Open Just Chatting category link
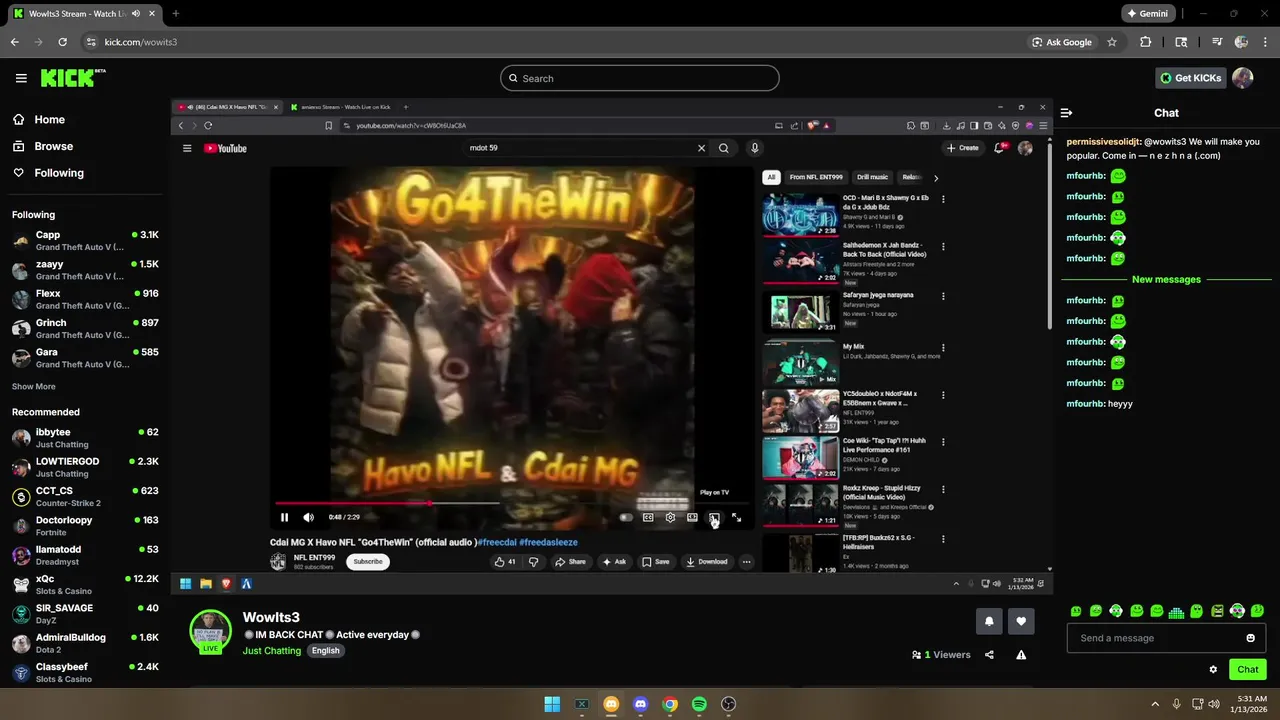Image resolution: width=1280 pixels, height=720 pixels. click(x=271, y=651)
